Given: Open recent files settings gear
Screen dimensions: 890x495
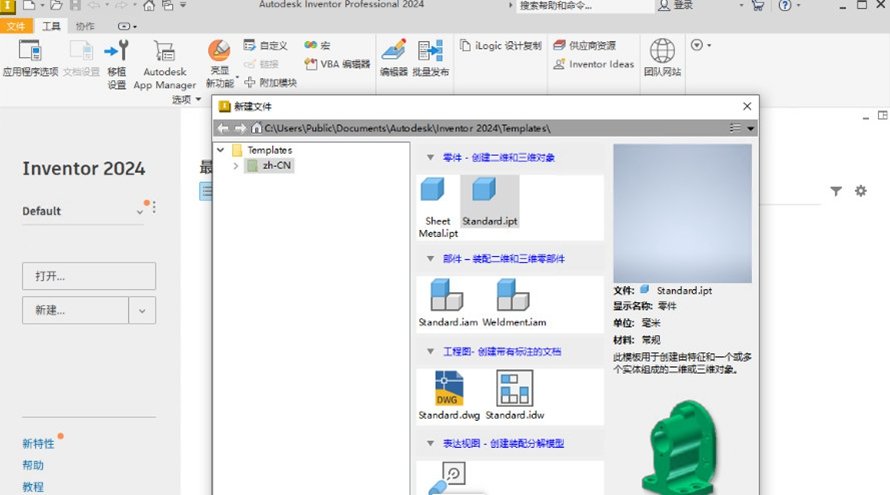Looking at the screenshot, I should [861, 191].
